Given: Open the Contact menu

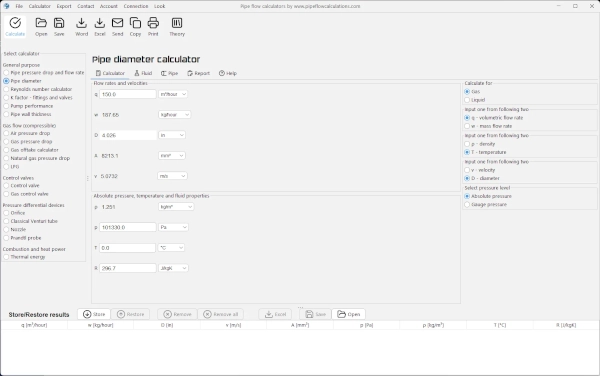Looking at the screenshot, I should point(86,6).
